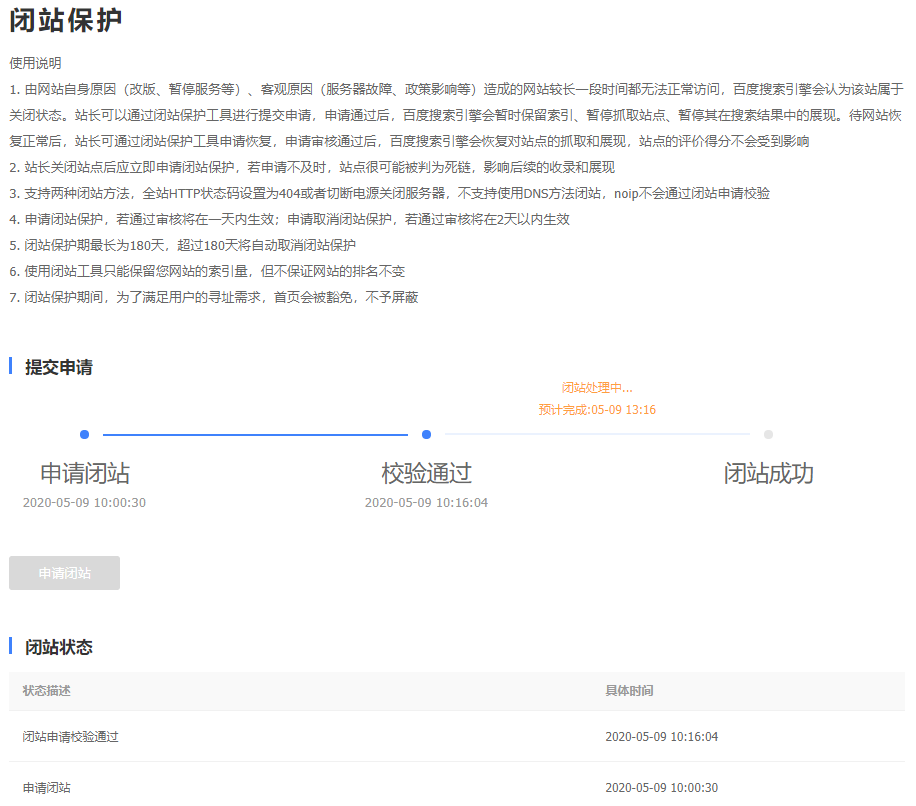Image resolution: width=916 pixels, height=806 pixels.
Task: Click the 申请闭站 milestone label
Action: click(84, 474)
